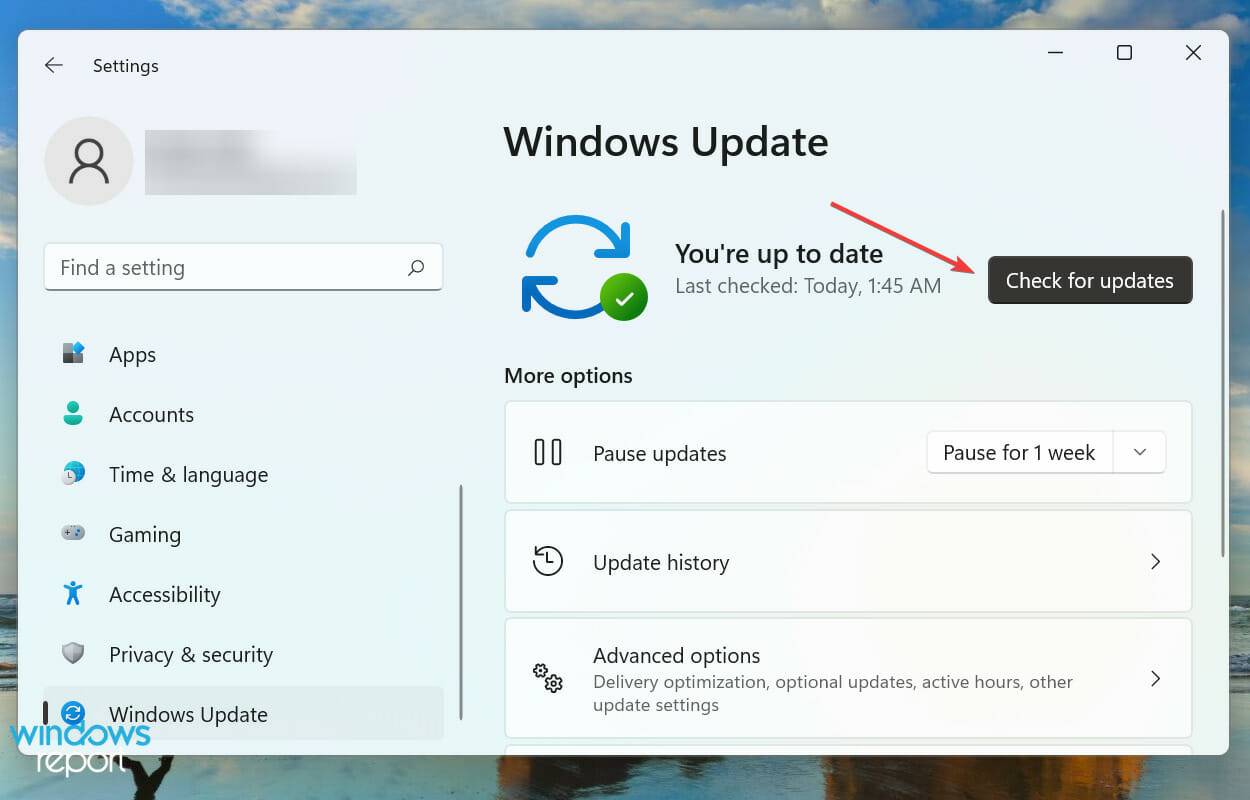
Task: Click the Pause updates icon
Action: [548, 452]
